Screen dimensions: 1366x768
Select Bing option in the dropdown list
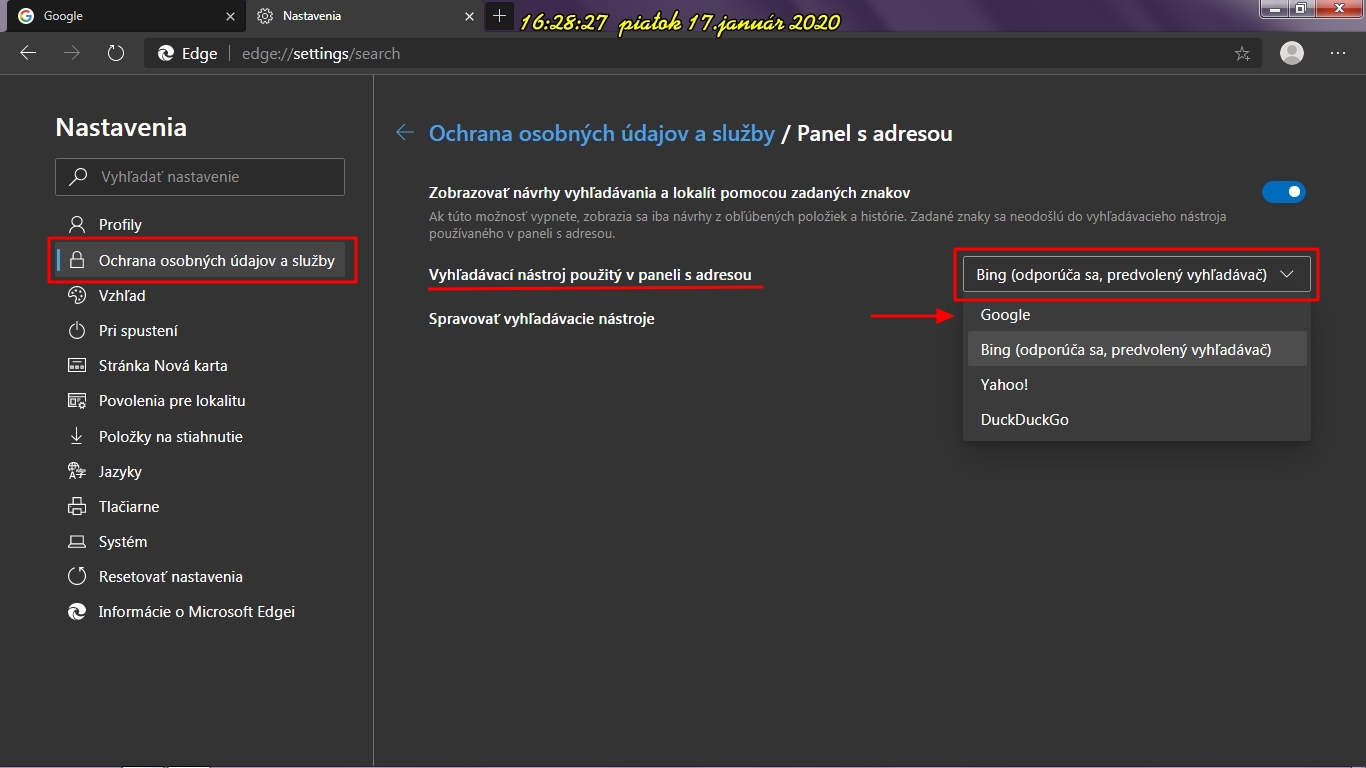1136,350
